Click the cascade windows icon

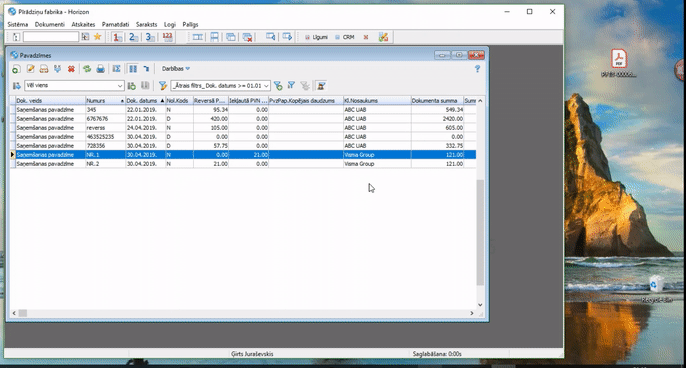click(x=231, y=37)
